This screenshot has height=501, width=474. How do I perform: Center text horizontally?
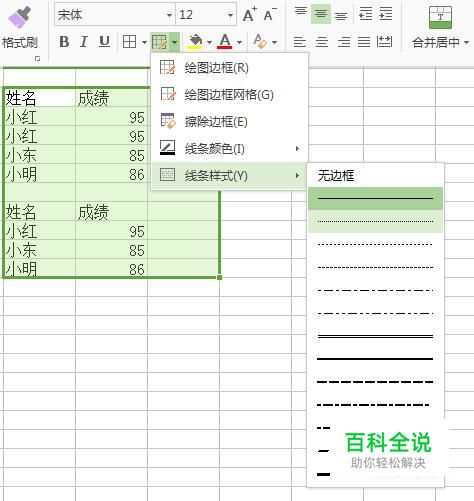pyautogui.click(x=322, y=42)
